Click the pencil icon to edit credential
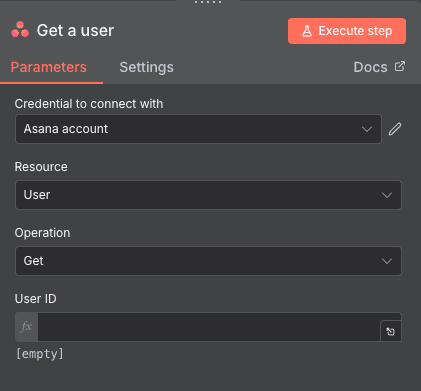 click(395, 129)
